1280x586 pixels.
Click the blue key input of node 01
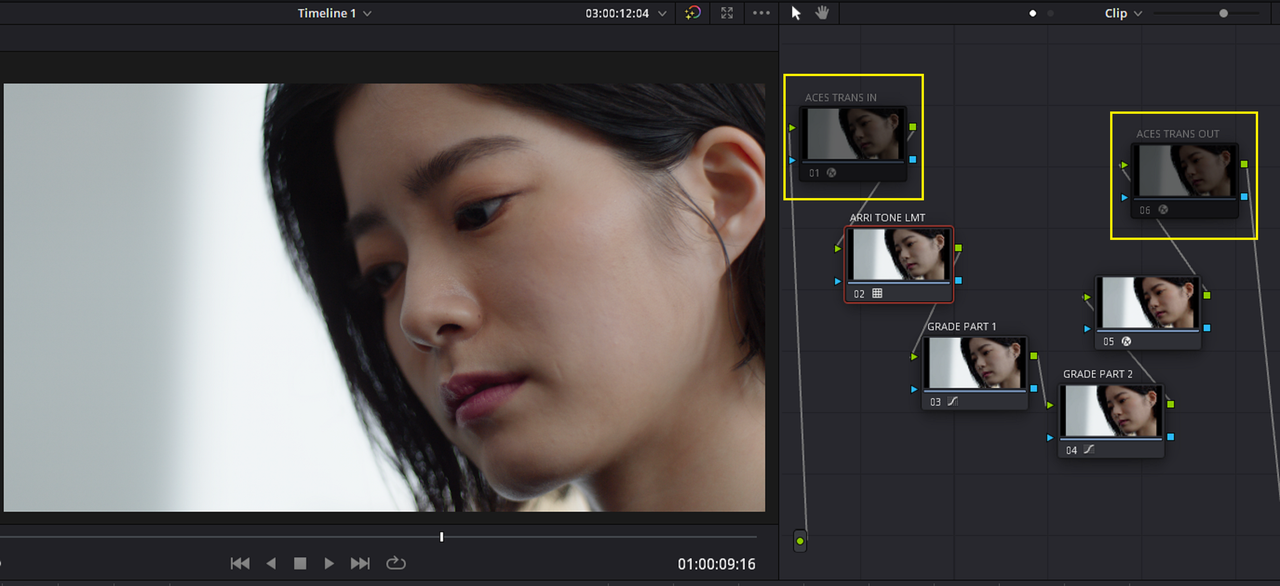(792, 160)
